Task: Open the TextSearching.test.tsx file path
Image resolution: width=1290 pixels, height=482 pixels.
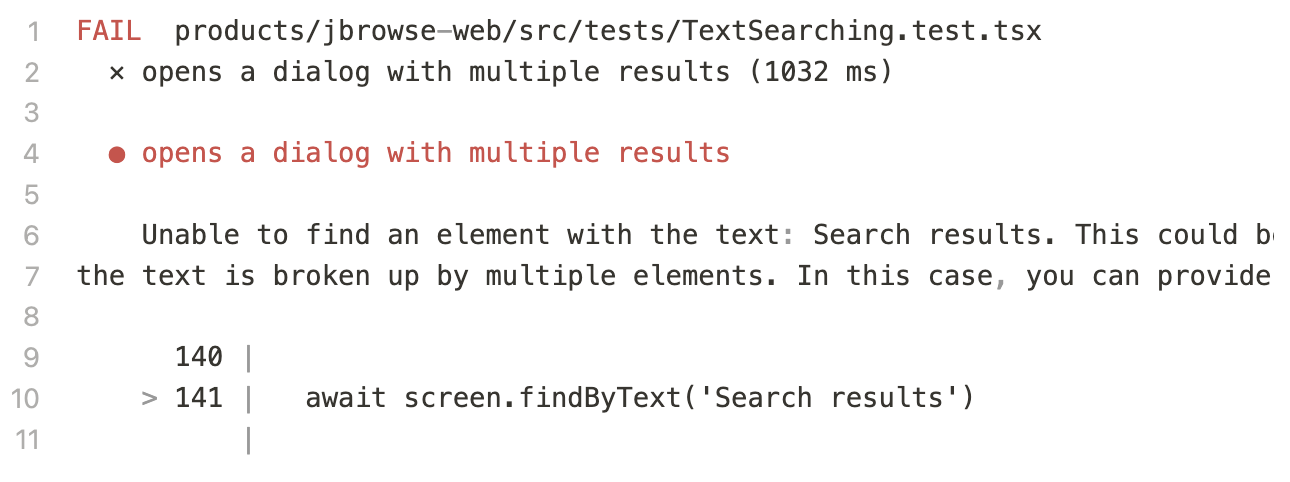Action: (x=608, y=32)
